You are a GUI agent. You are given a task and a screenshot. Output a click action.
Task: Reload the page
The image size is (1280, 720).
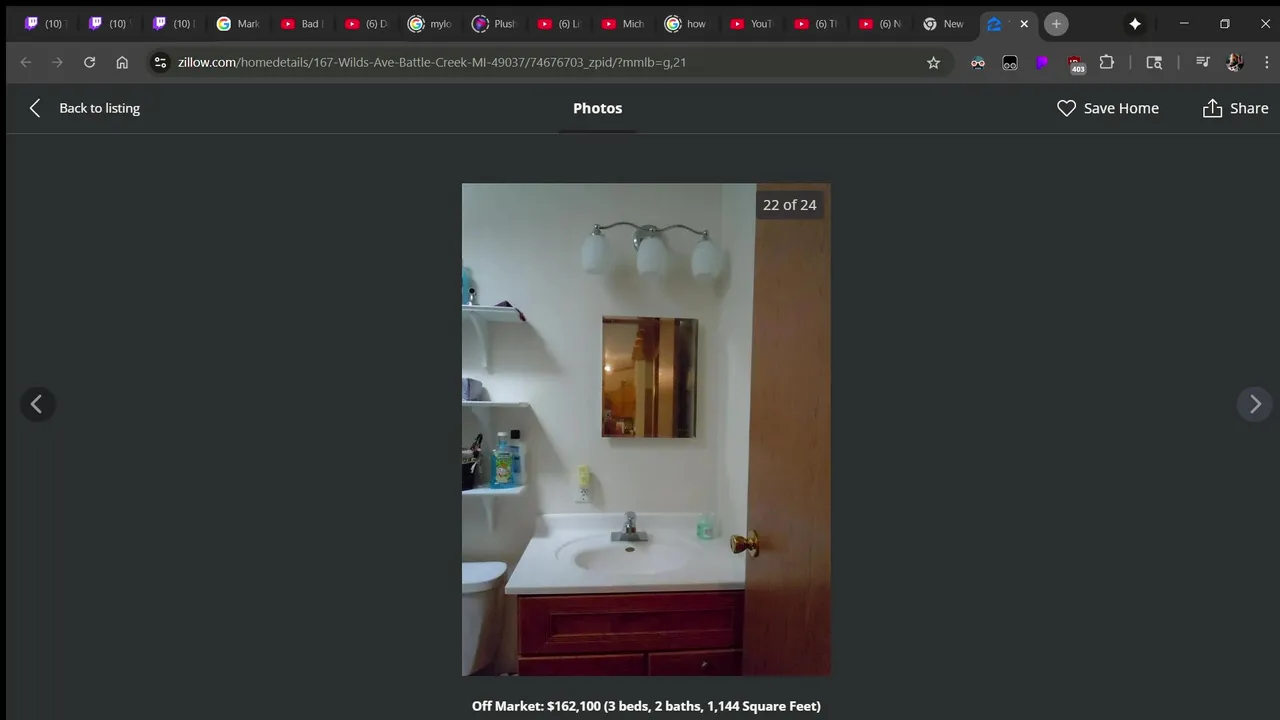pos(89,62)
